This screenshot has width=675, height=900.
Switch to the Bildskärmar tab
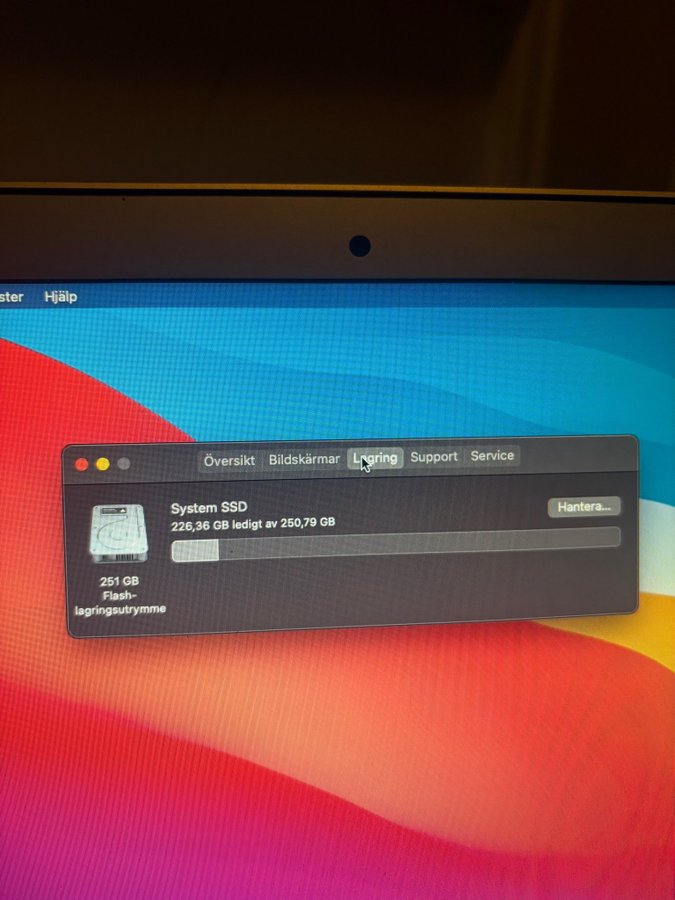[304, 459]
